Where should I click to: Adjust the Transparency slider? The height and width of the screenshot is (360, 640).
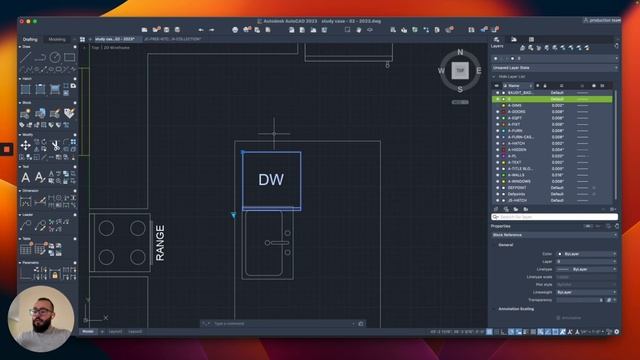coord(580,300)
